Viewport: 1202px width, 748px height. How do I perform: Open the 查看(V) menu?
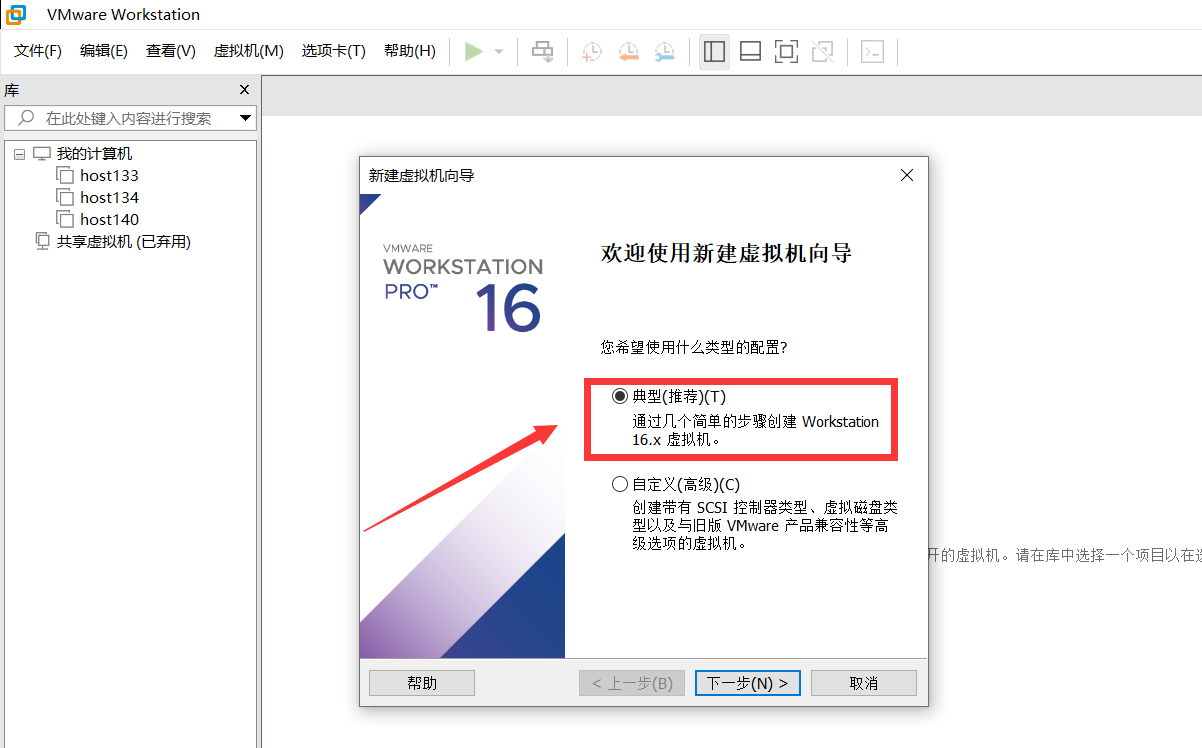click(171, 51)
